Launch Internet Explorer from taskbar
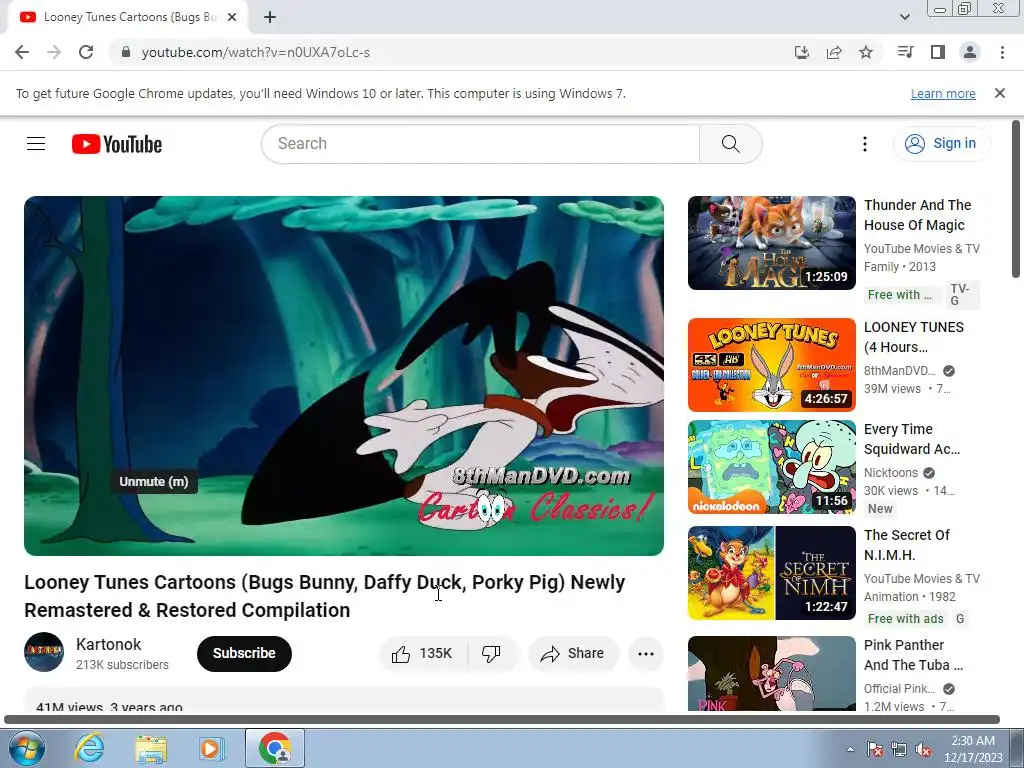The height and width of the screenshot is (768, 1024). coord(89,748)
